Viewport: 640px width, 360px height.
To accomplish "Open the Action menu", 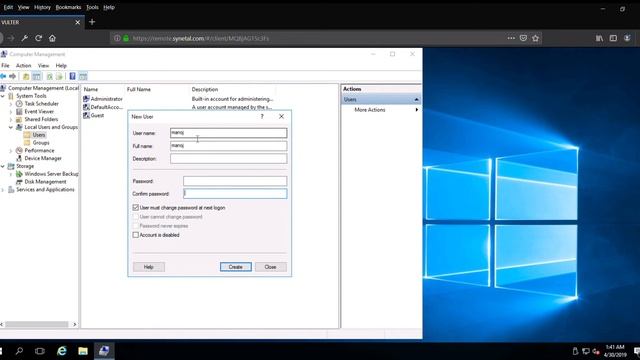I will [23, 65].
